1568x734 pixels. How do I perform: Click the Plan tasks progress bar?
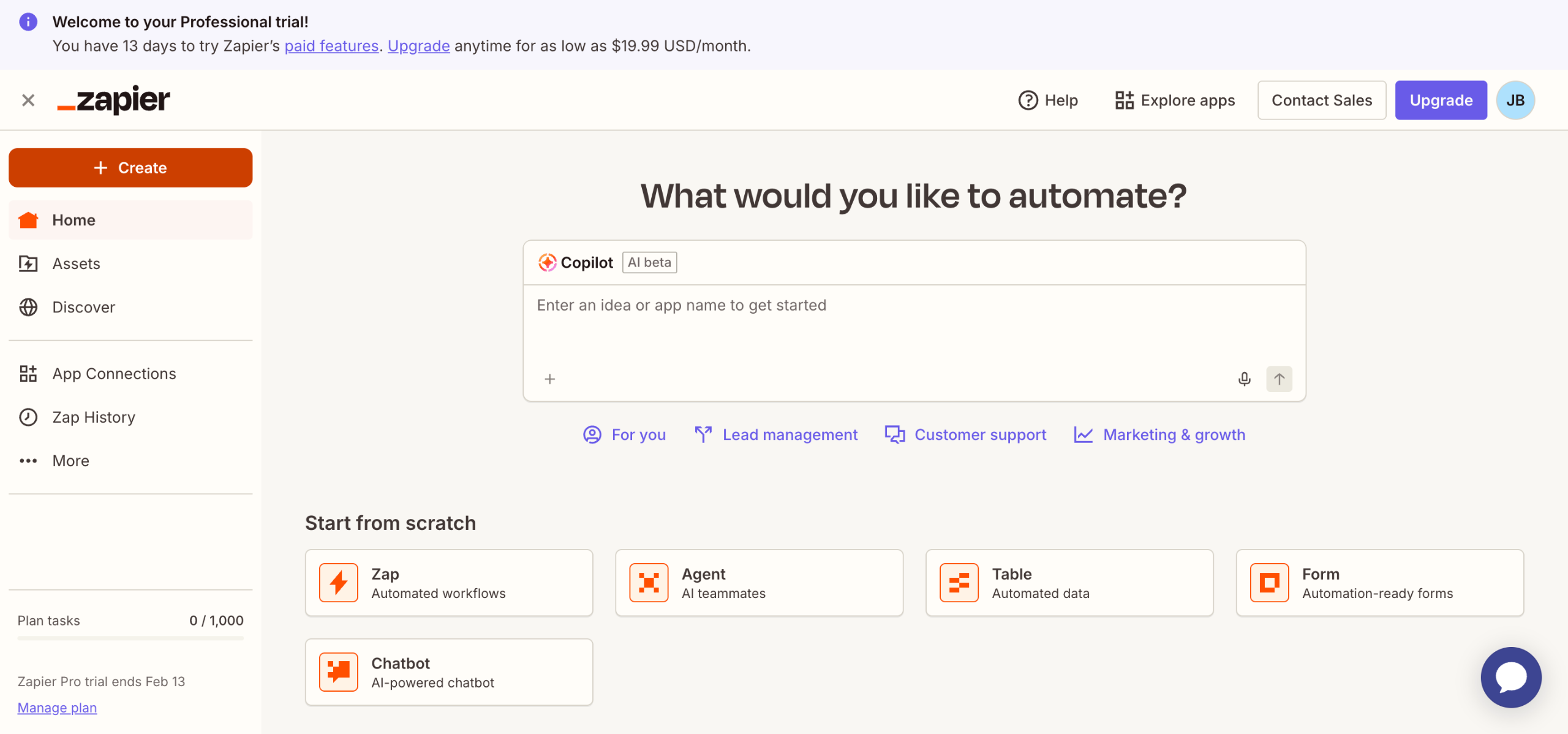(x=130, y=638)
